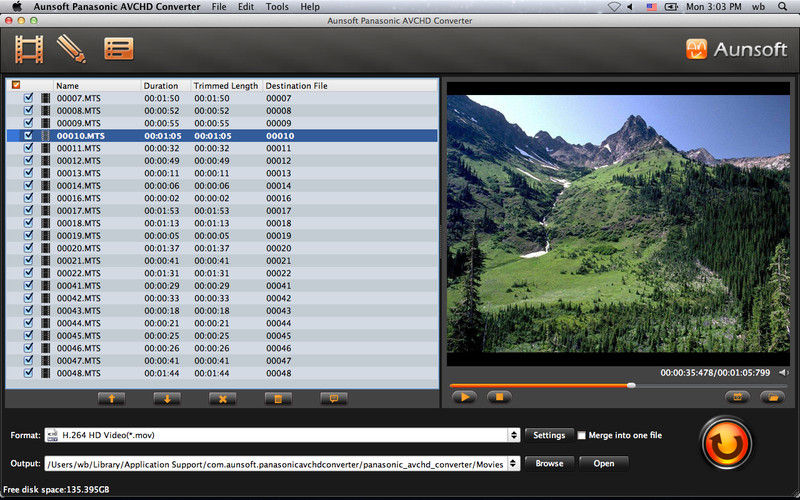Uncheck the 00021.MTS checkbox
Viewport: 800px width, 500px height.
29,260
